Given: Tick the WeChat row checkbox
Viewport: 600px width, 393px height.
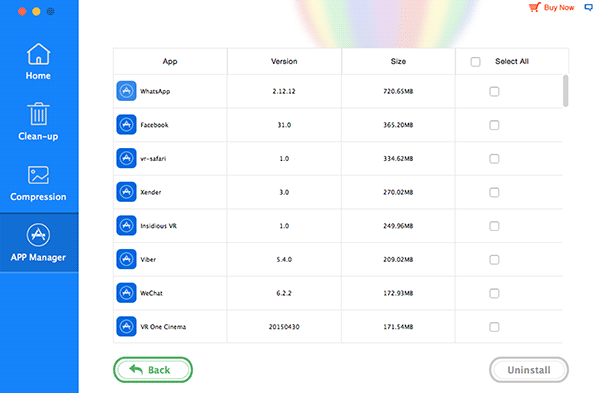Looking at the screenshot, I should [x=494, y=294].
